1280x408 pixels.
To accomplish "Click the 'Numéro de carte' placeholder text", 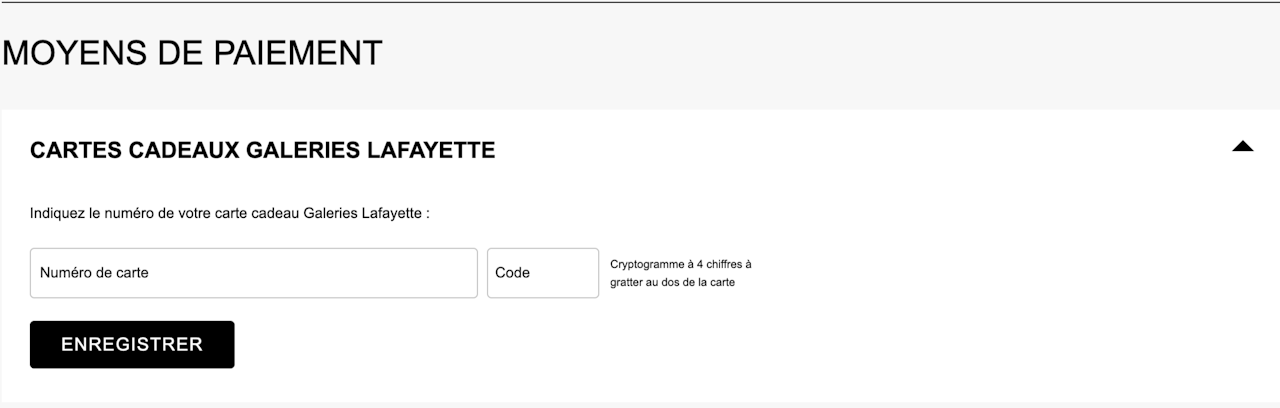I will click(x=94, y=273).
